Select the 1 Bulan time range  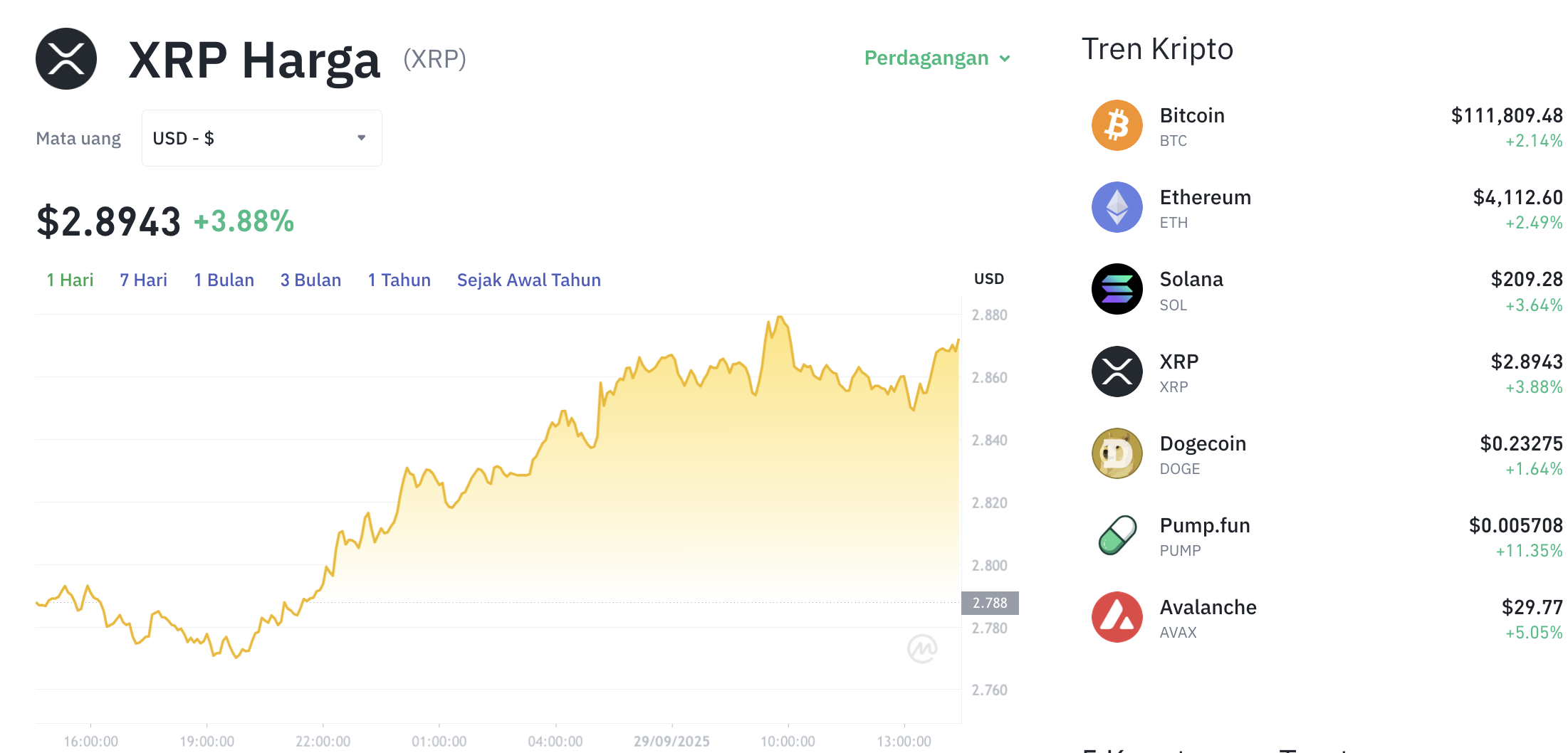(x=224, y=280)
